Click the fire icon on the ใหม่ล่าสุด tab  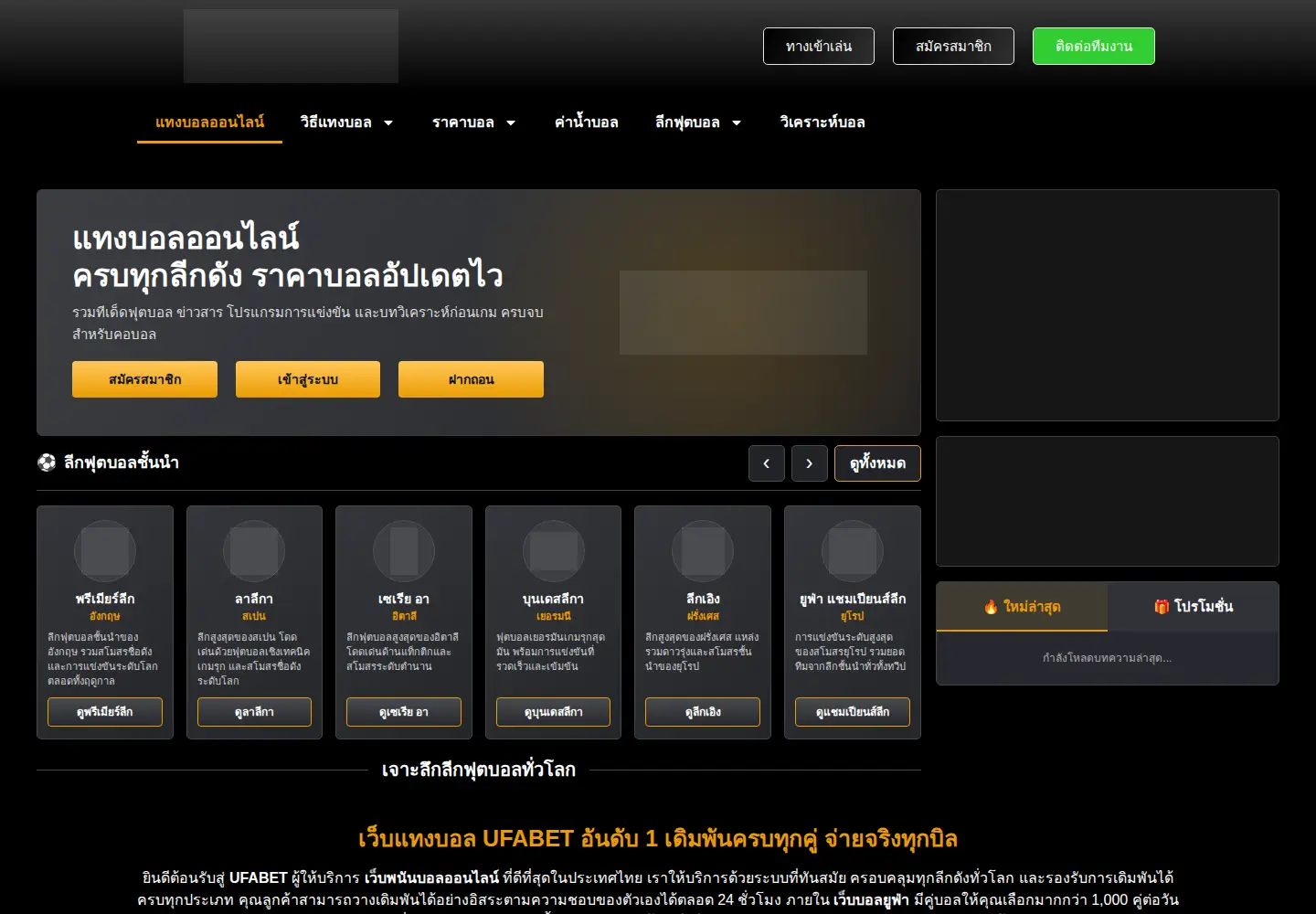point(991,607)
